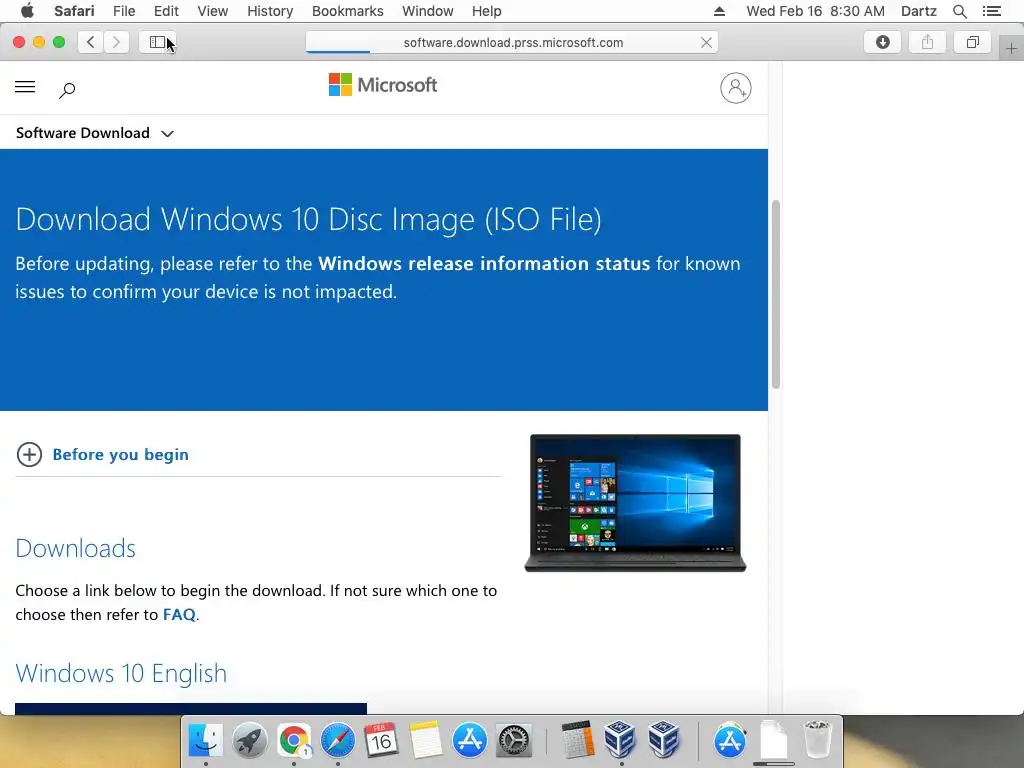This screenshot has height=768, width=1024.
Task: Click the Microsoft site search magnifier icon
Action: pos(67,89)
